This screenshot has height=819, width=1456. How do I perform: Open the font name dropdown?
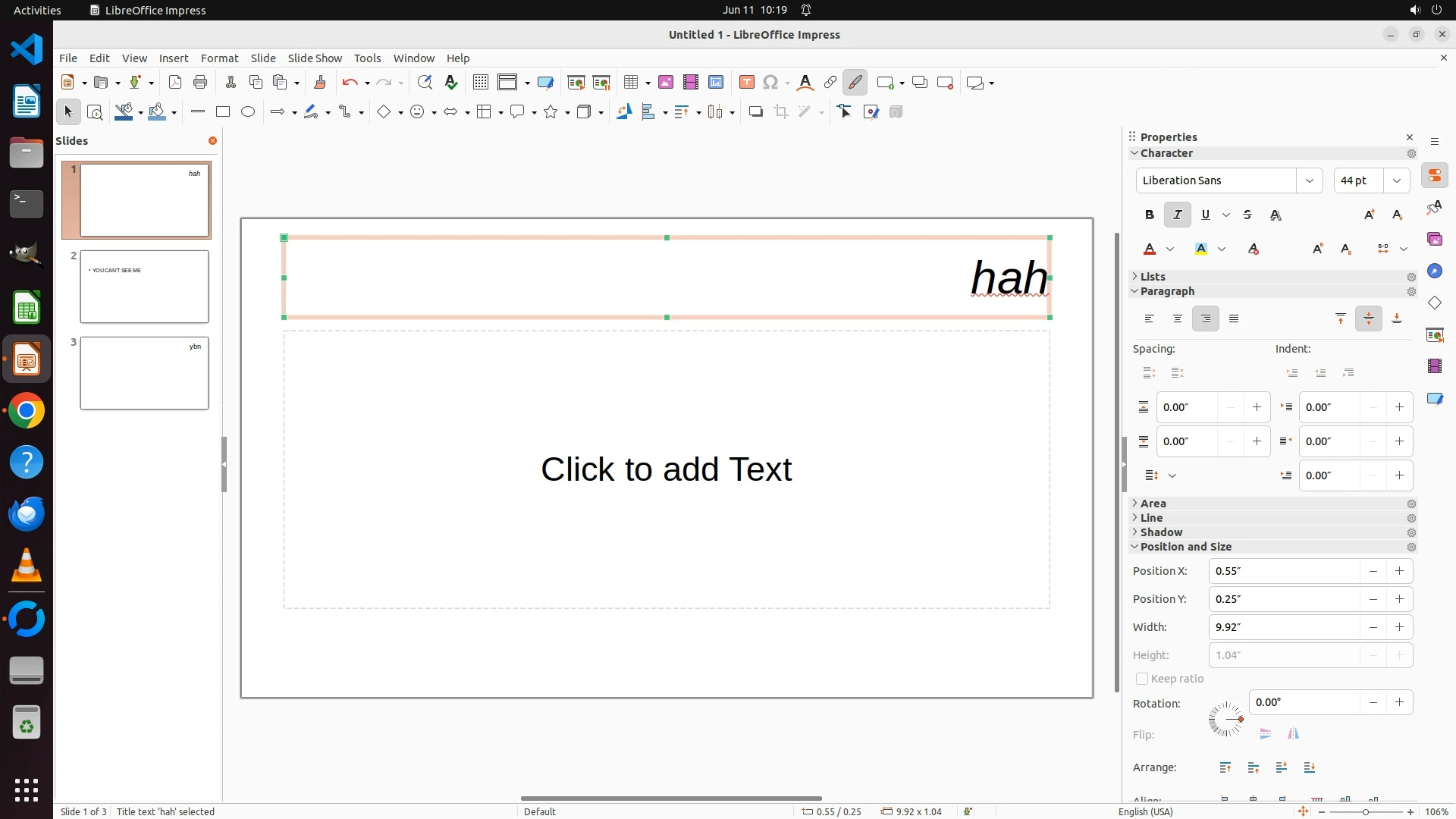point(1309,180)
